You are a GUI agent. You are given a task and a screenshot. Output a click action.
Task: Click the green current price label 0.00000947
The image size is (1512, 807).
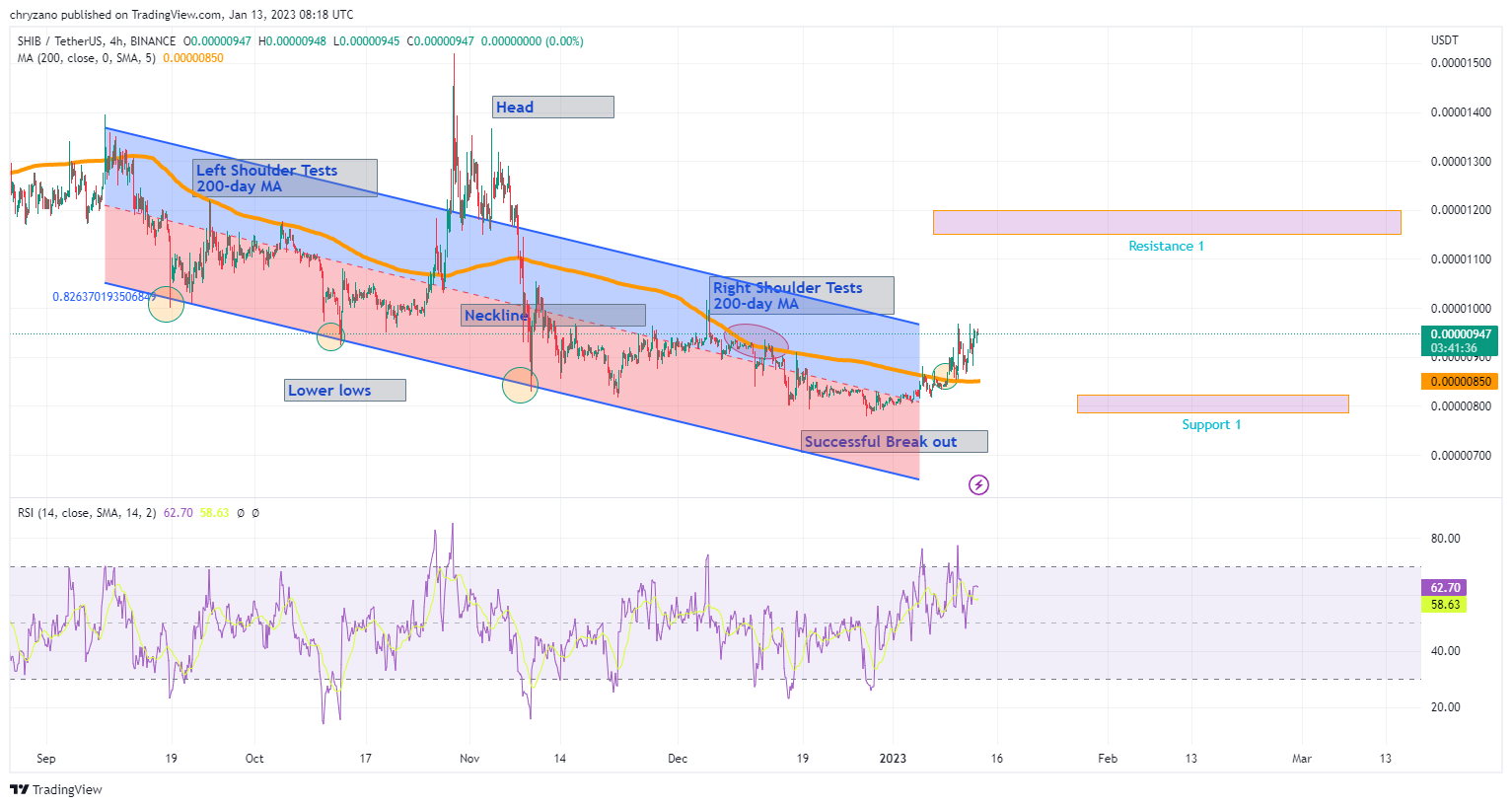click(x=1459, y=334)
